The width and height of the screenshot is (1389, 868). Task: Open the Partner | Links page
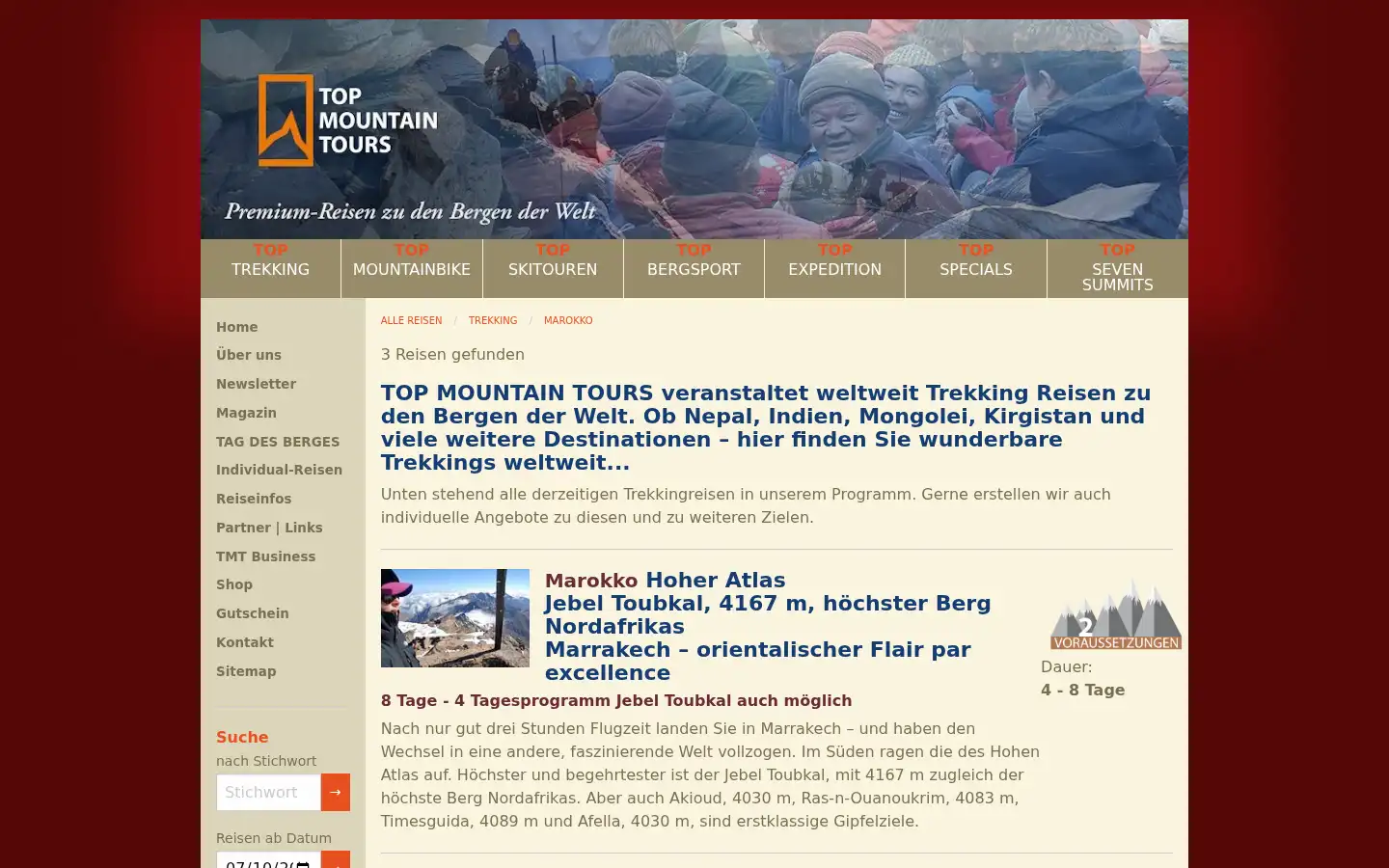269,528
